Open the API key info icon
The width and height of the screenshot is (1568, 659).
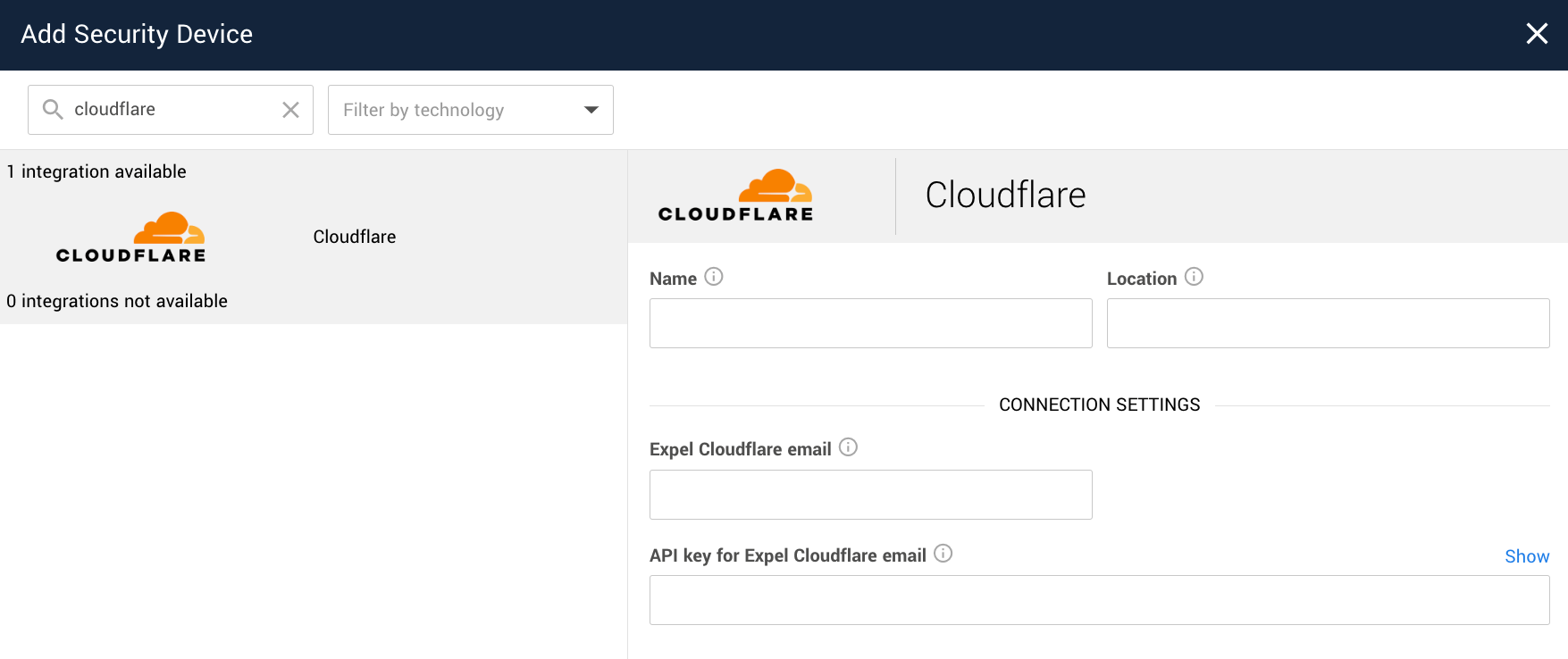pos(943,554)
